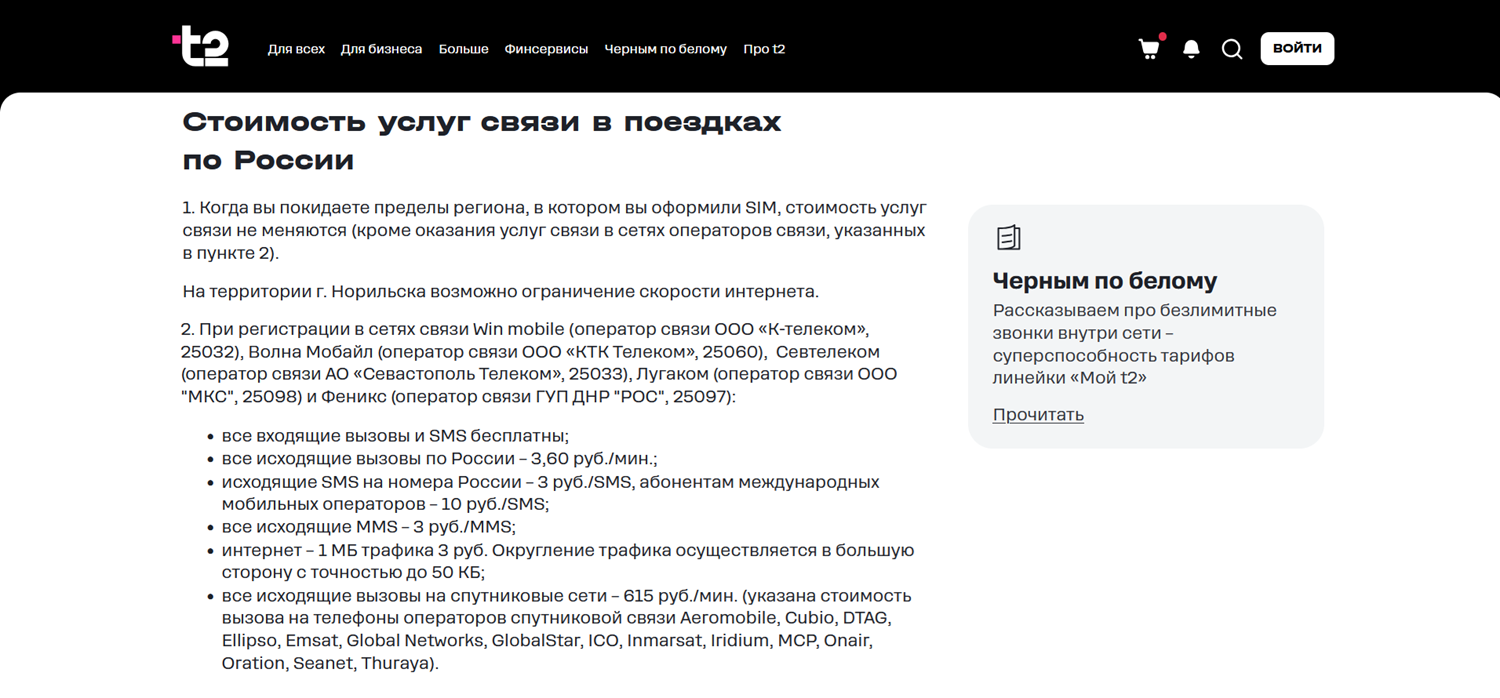Click the '3,60 руб./мин.' outgoing calls line
Image resolution: width=1500 pixels, height=698 pixels.
point(439,459)
